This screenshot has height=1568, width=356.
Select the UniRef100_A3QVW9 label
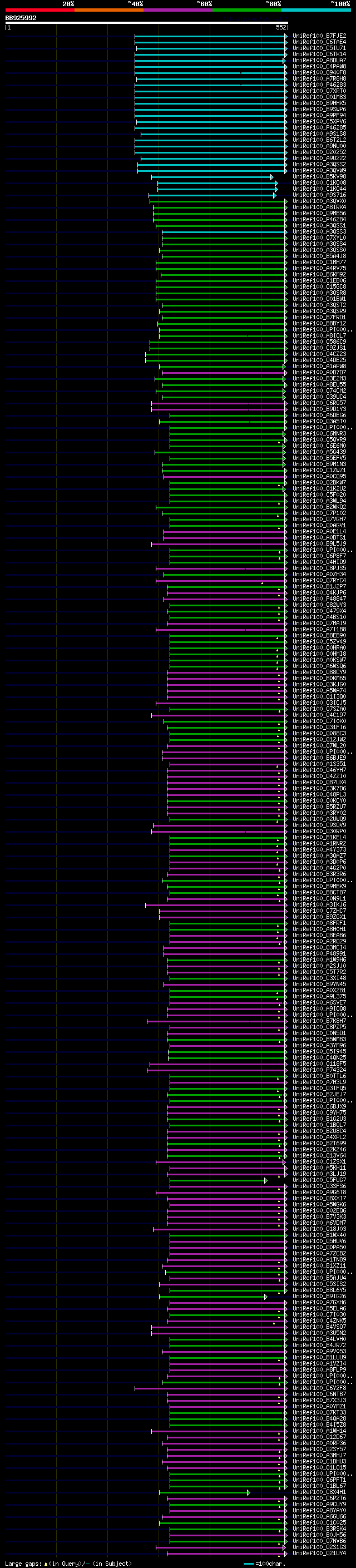pyautogui.click(x=319, y=170)
